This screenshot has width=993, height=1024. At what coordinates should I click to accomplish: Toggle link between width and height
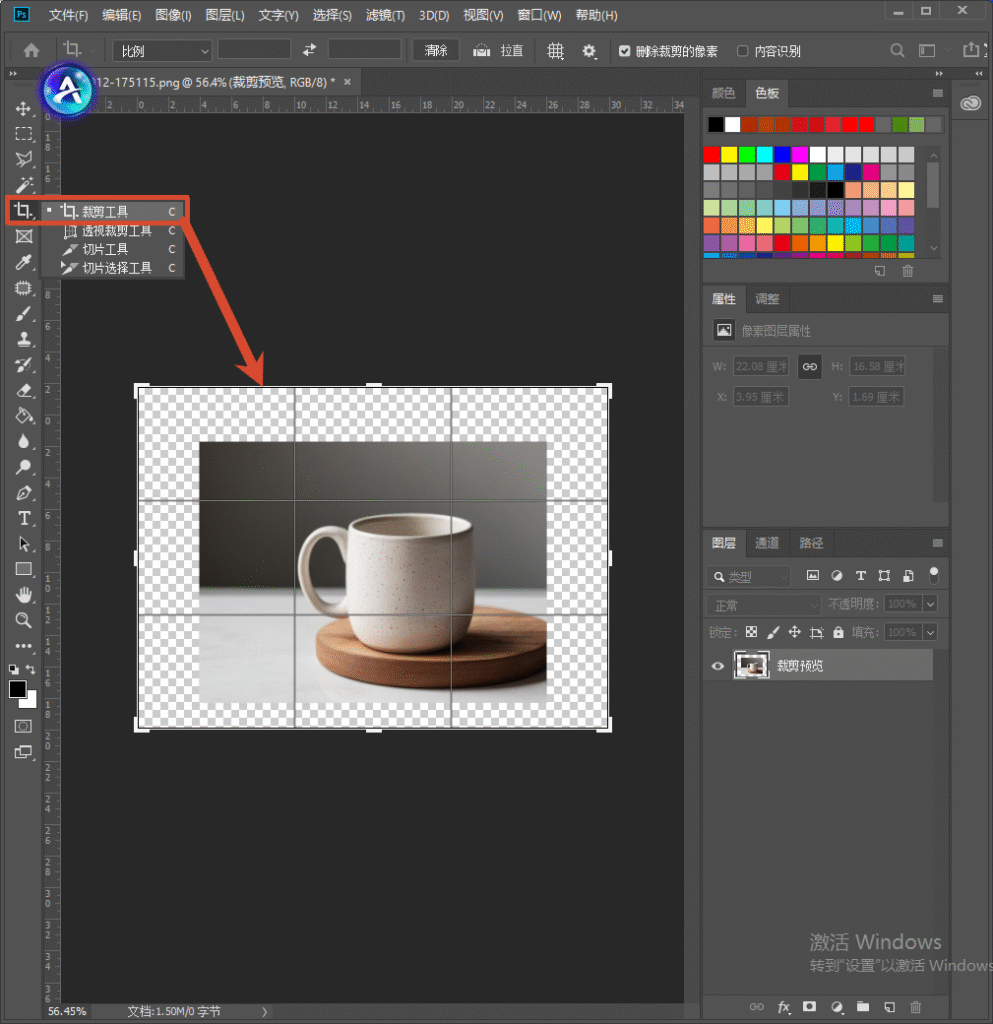pyautogui.click(x=810, y=366)
